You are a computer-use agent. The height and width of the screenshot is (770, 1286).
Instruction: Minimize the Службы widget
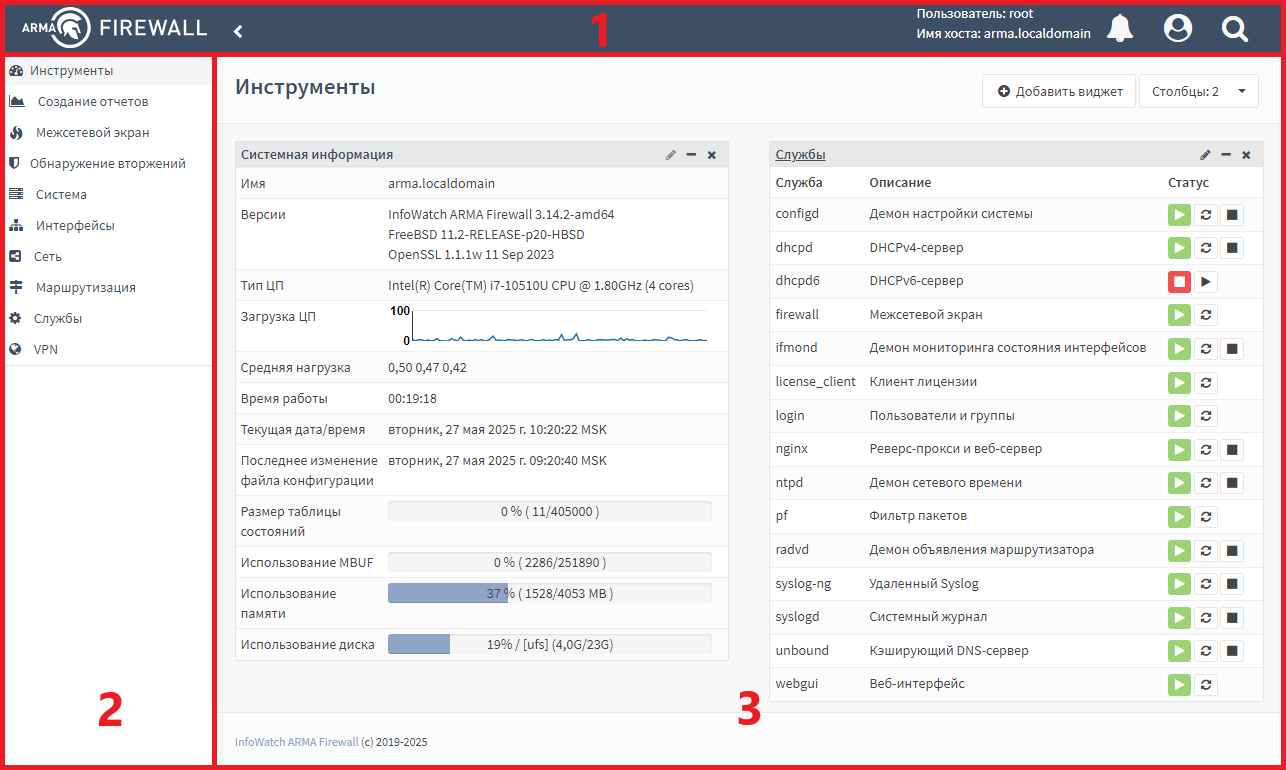point(1226,155)
